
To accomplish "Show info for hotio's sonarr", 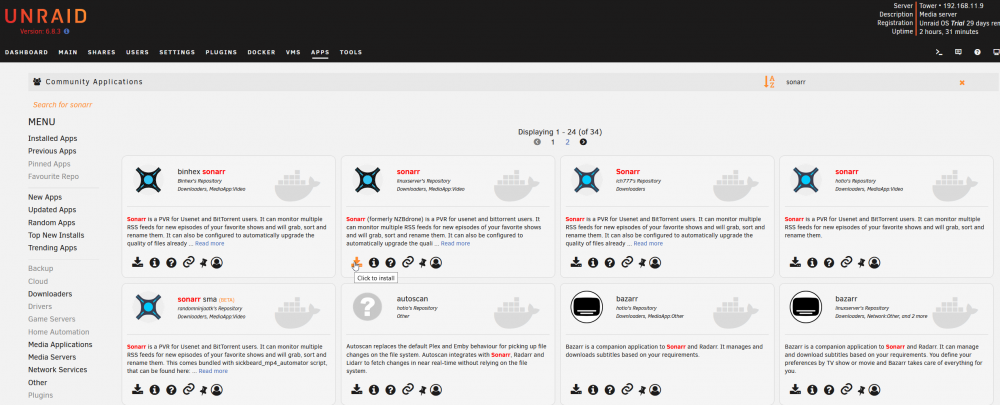I will click(x=812, y=262).
